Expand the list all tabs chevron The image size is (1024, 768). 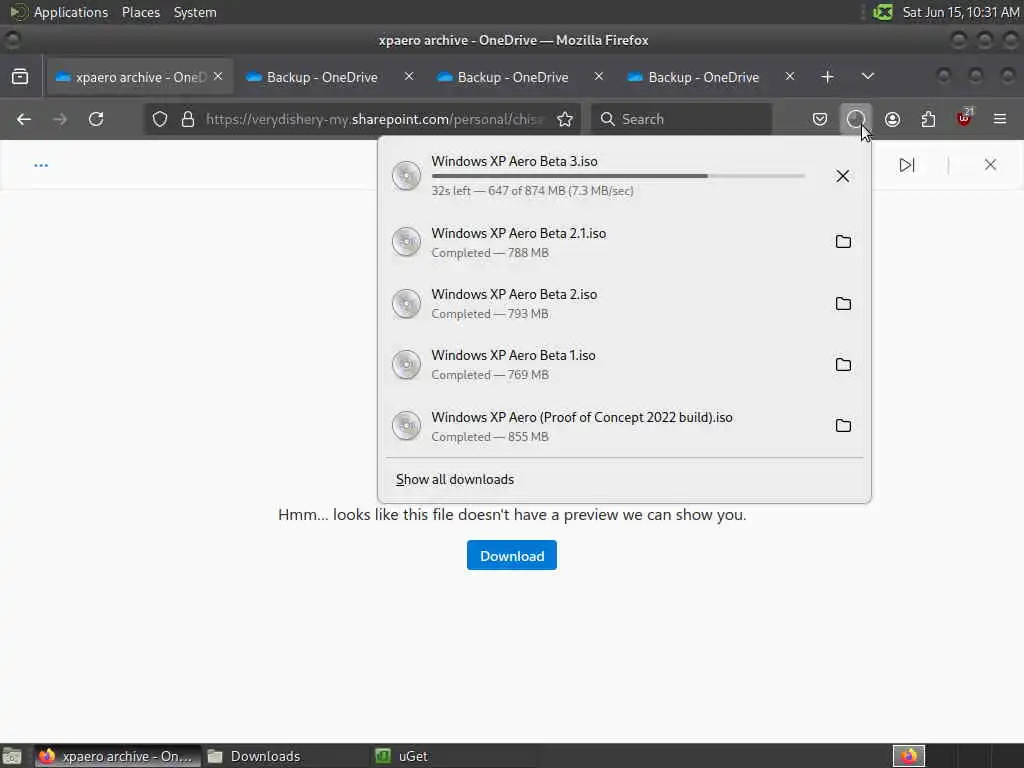tap(867, 76)
